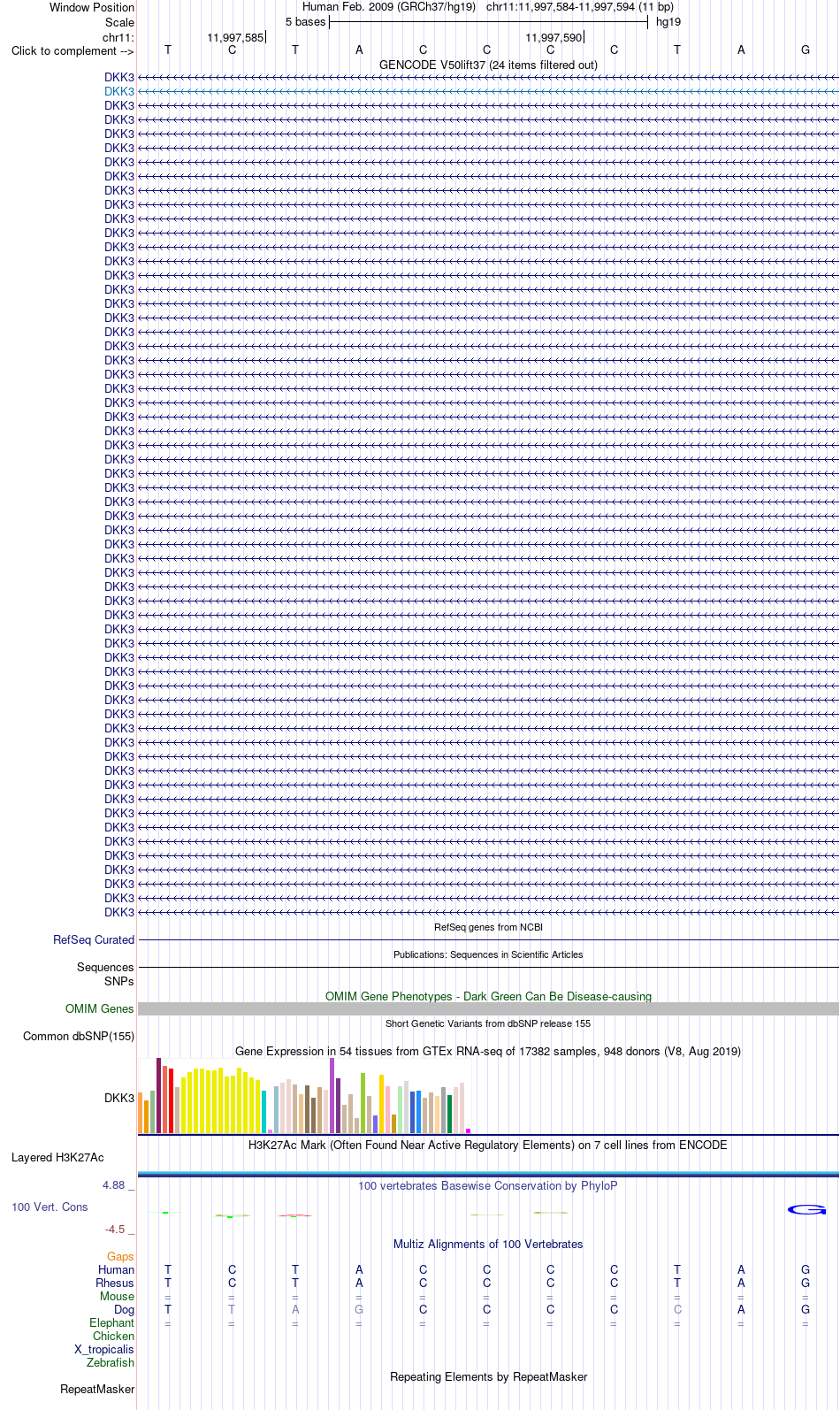The height and width of the screenshot is (1410, 840).
Task: Click the 'Window Position' label
Action: [92, 7]
